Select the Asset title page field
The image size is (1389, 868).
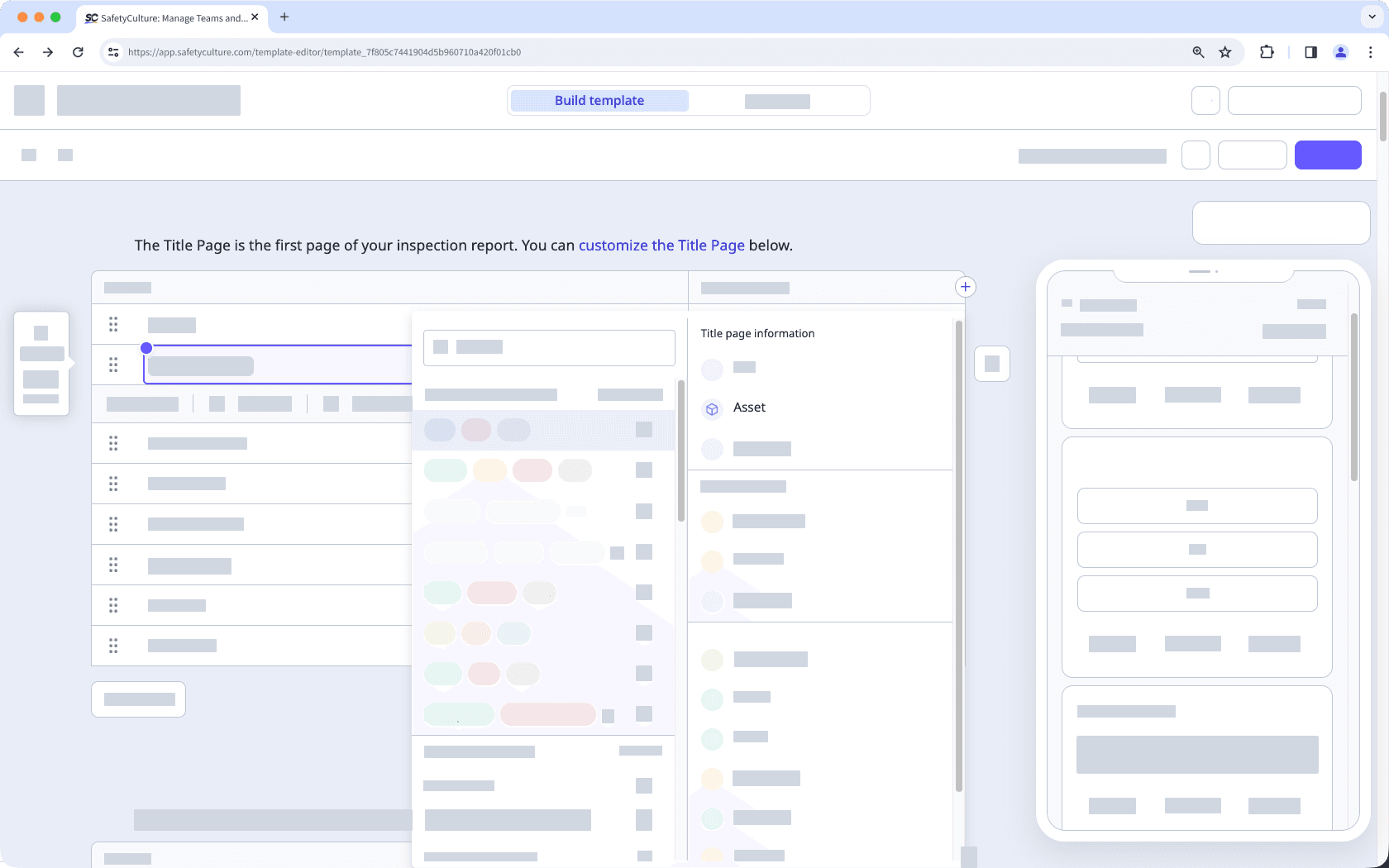(x=749, y=408)
